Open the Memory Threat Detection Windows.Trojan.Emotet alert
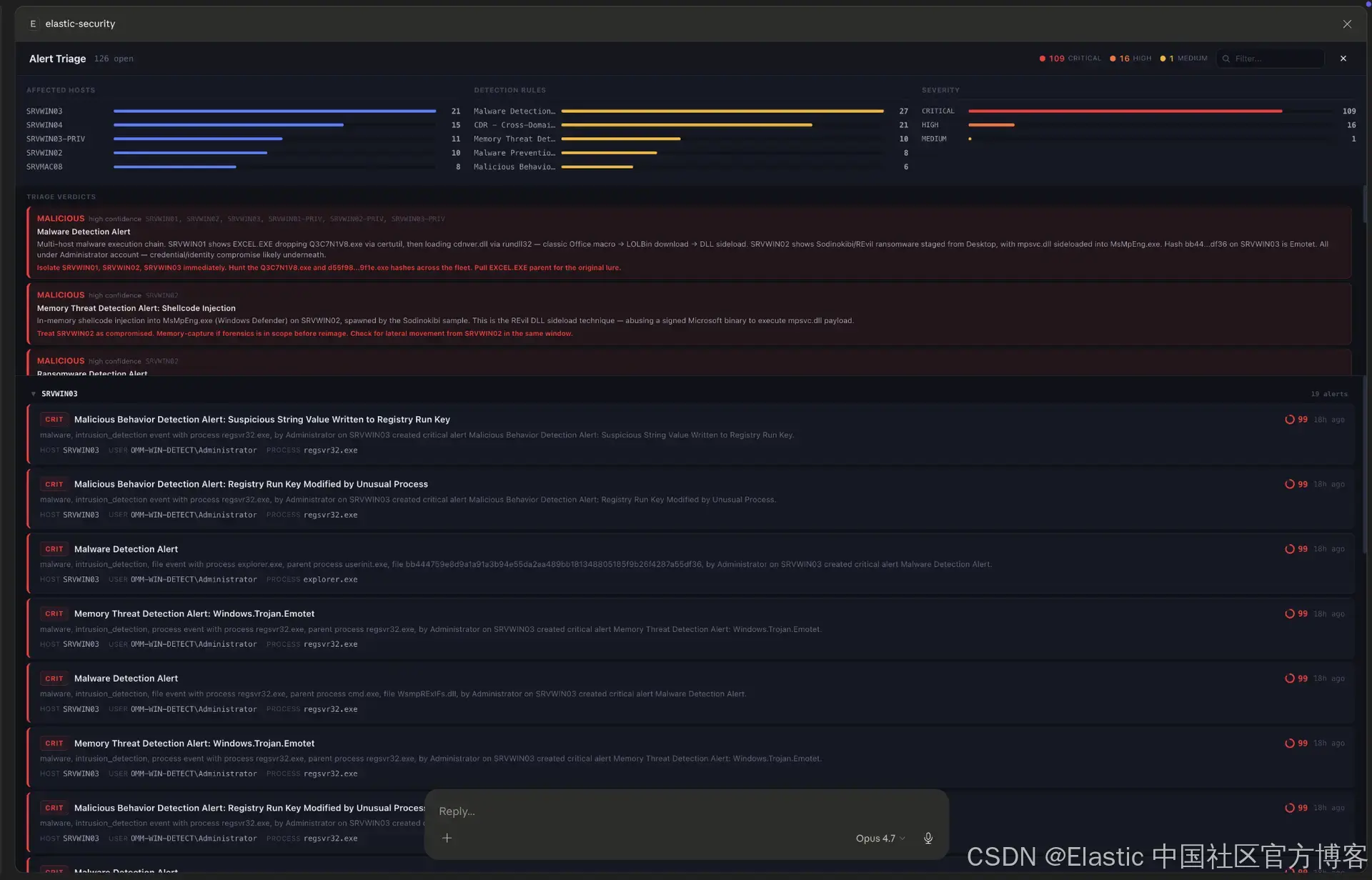The height and width of the screenshot is (880, 1372). pos(194,613)
